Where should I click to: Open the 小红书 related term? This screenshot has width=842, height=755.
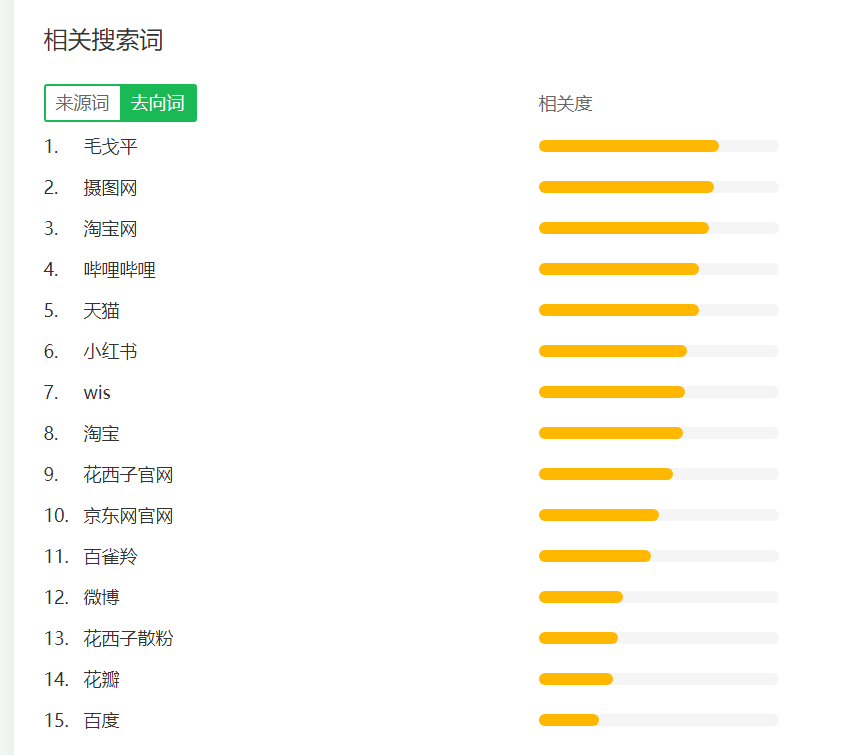click(x=111, y=352)
